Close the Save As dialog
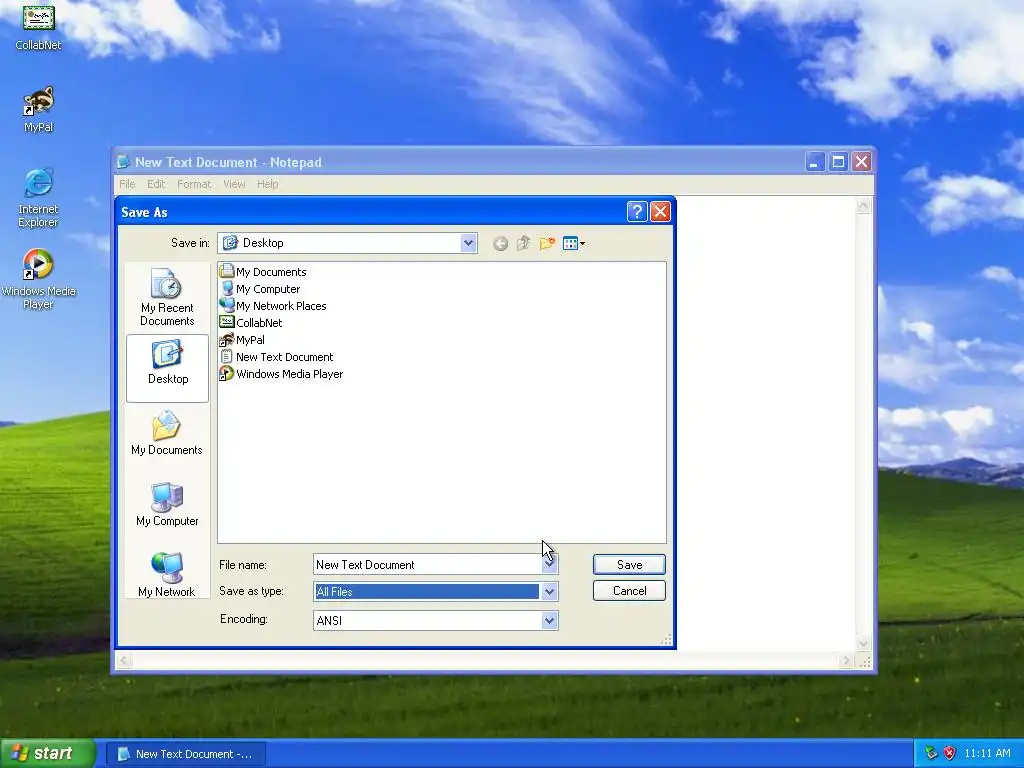Image resolution: width=1024 pixels, height=768 pixels. pos(660,212)
